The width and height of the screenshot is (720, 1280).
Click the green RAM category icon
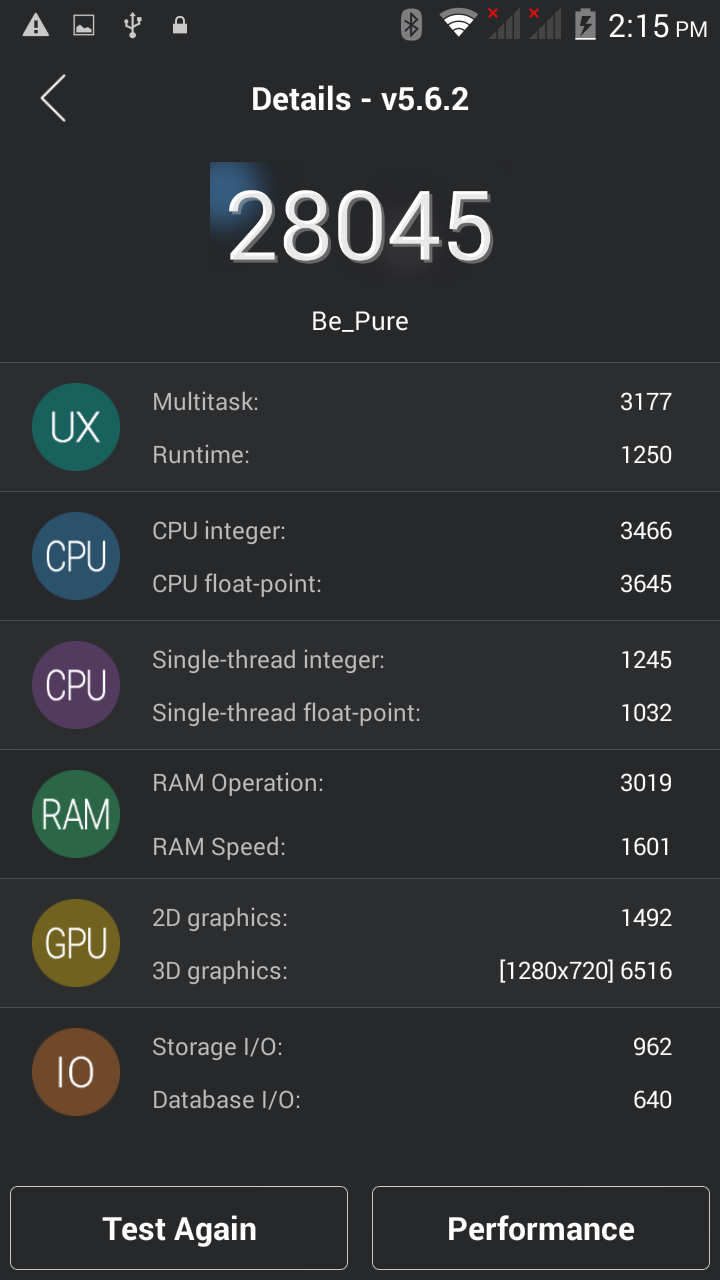click(x=76, y=815)
